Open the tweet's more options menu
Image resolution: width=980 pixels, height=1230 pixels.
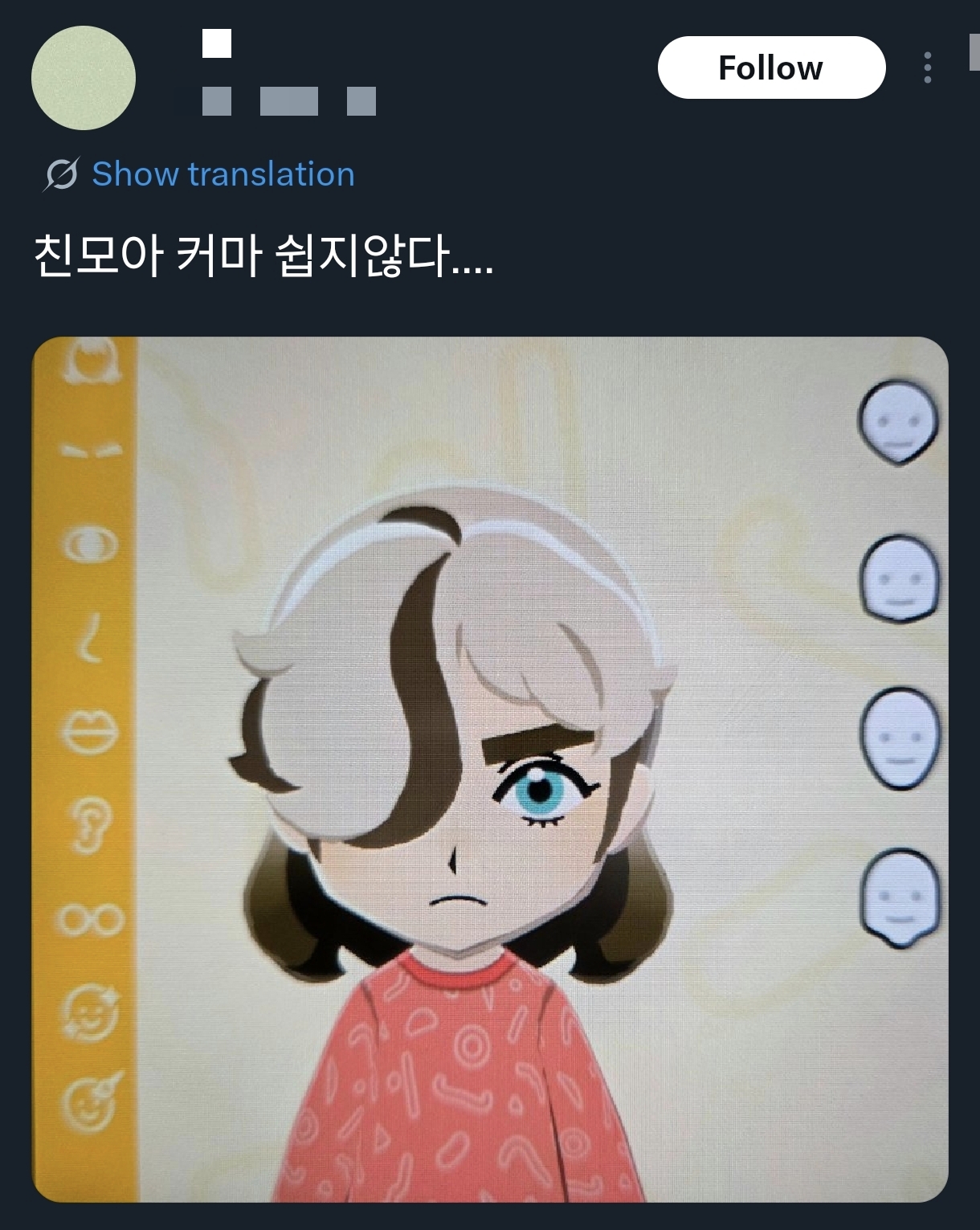pos(928,68)
